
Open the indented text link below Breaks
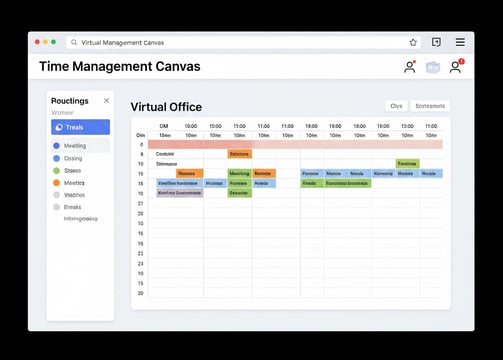(81, 219)
